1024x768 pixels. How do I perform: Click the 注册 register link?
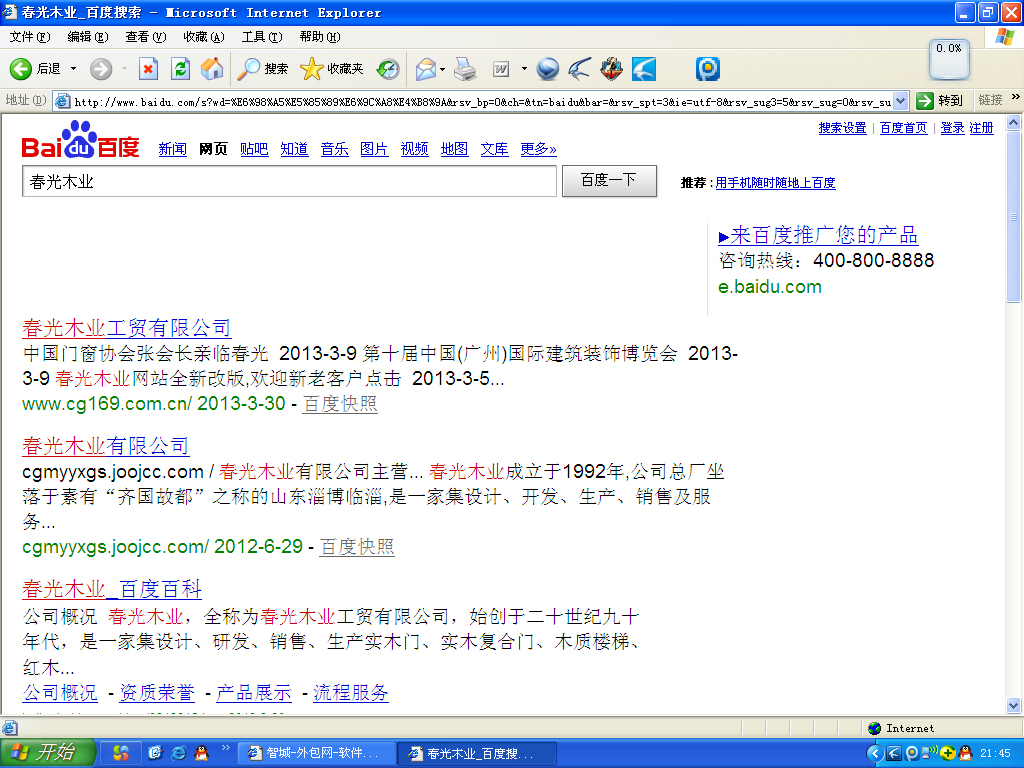point(982,128)
